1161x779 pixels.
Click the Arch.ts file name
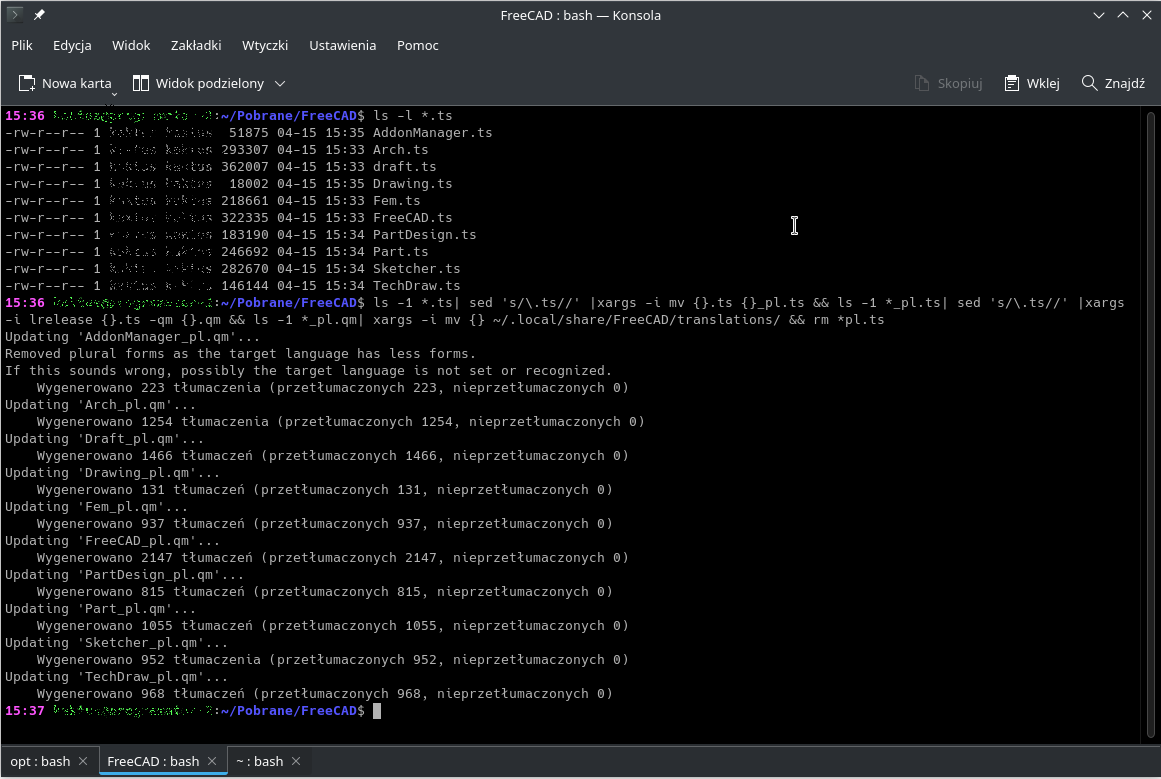click(401, 150)
